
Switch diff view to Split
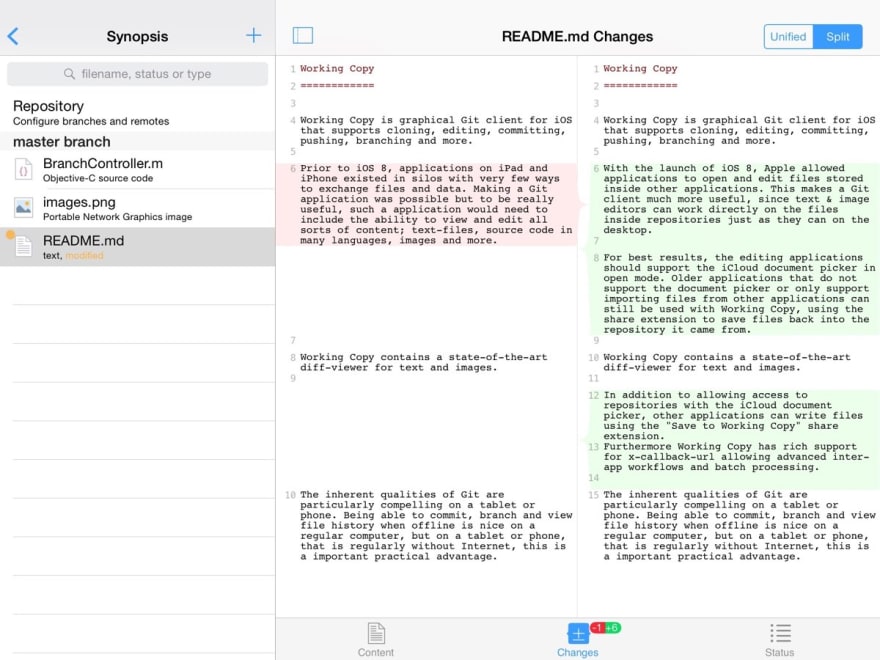(x=837, y=36)
